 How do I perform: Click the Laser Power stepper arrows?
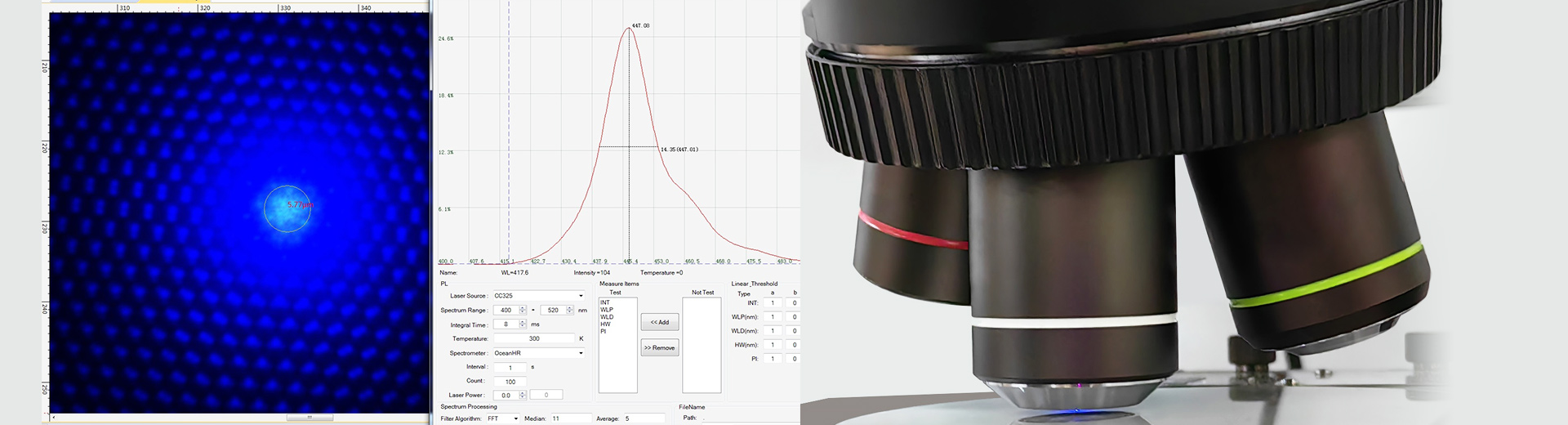[x=523, y=396]
